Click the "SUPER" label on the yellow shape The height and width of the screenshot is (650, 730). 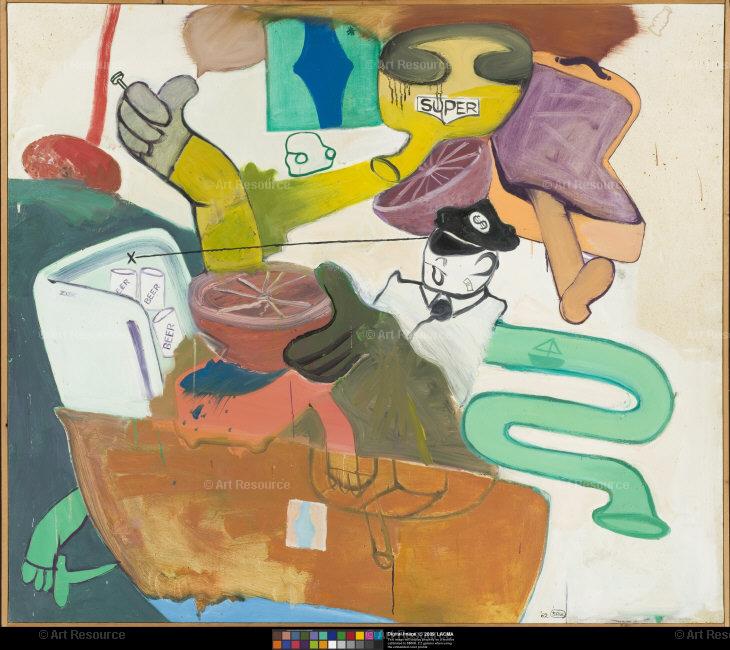pyautogui.click(x=448, y=108)
